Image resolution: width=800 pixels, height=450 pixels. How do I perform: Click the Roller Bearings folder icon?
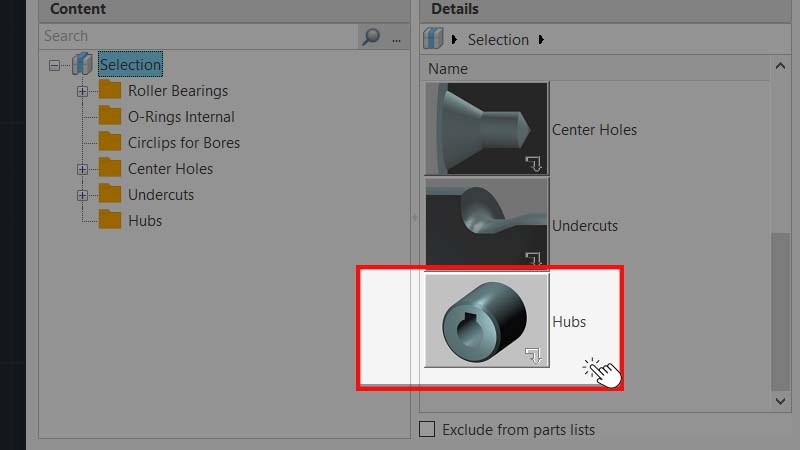(110, 90)
